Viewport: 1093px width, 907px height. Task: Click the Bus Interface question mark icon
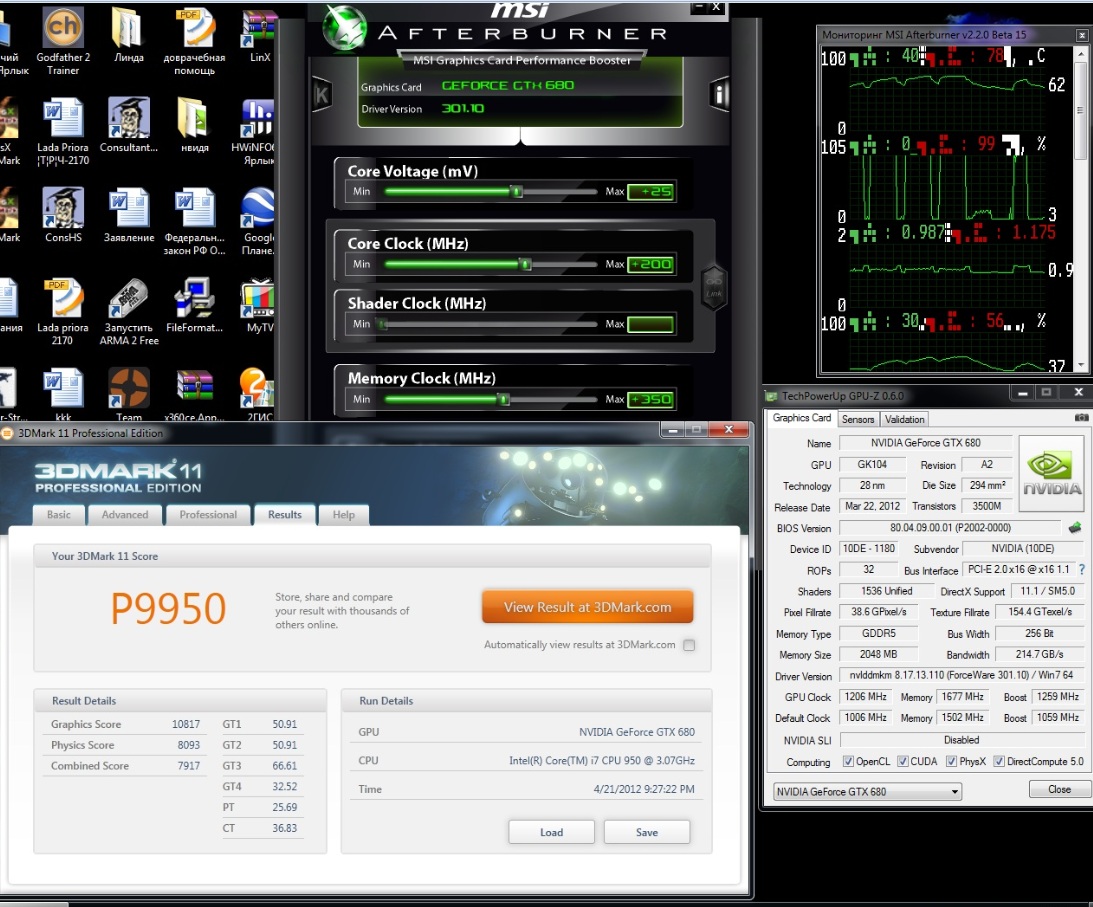point(1082,570)
